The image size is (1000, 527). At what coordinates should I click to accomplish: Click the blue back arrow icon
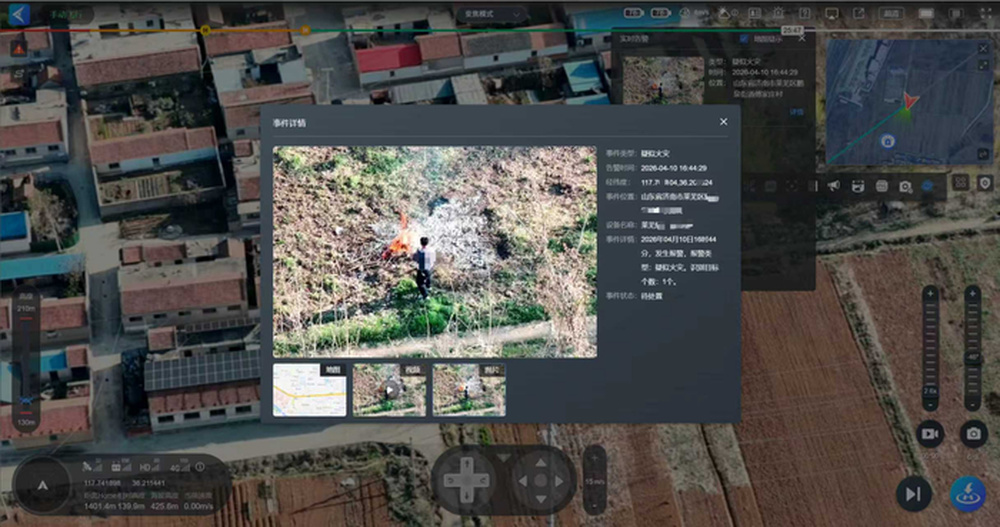coord(19,14)
